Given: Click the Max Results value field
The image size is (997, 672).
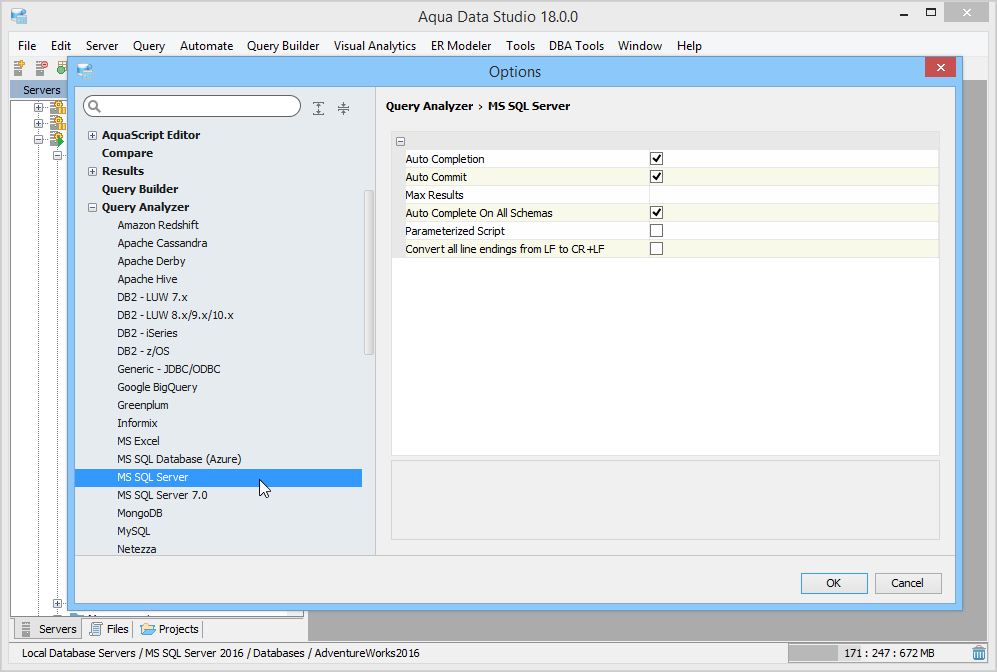Looking at the screenshot, I should click(x=794, y=195).
